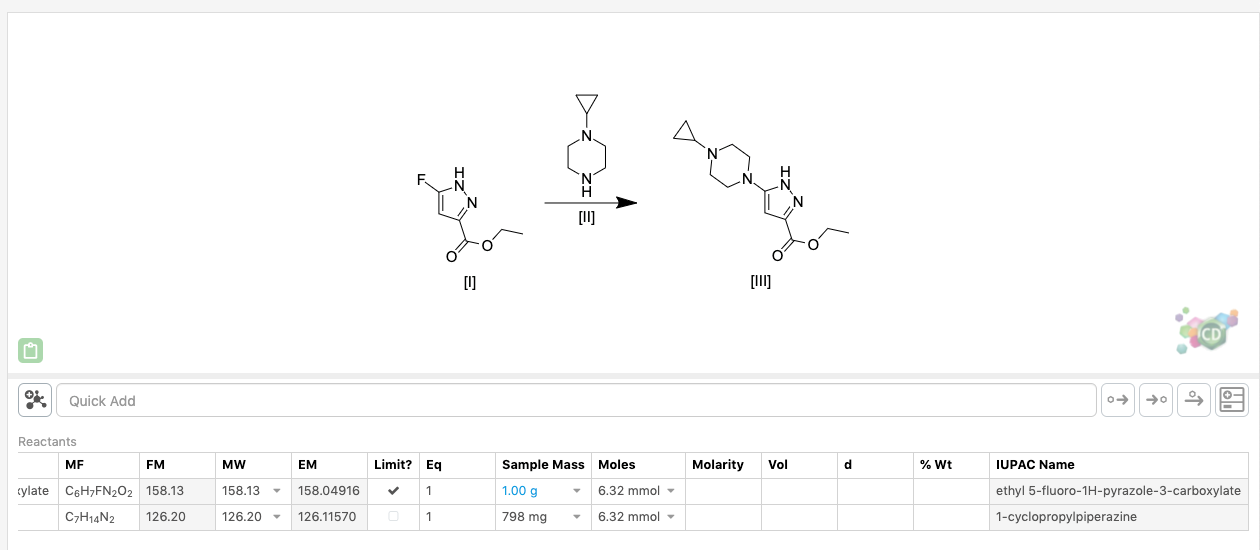Image resolution: width=1260 pixels, height=550 pixels.
Task: Click the blue 1.00 g mass value
Action: [520, 491]
